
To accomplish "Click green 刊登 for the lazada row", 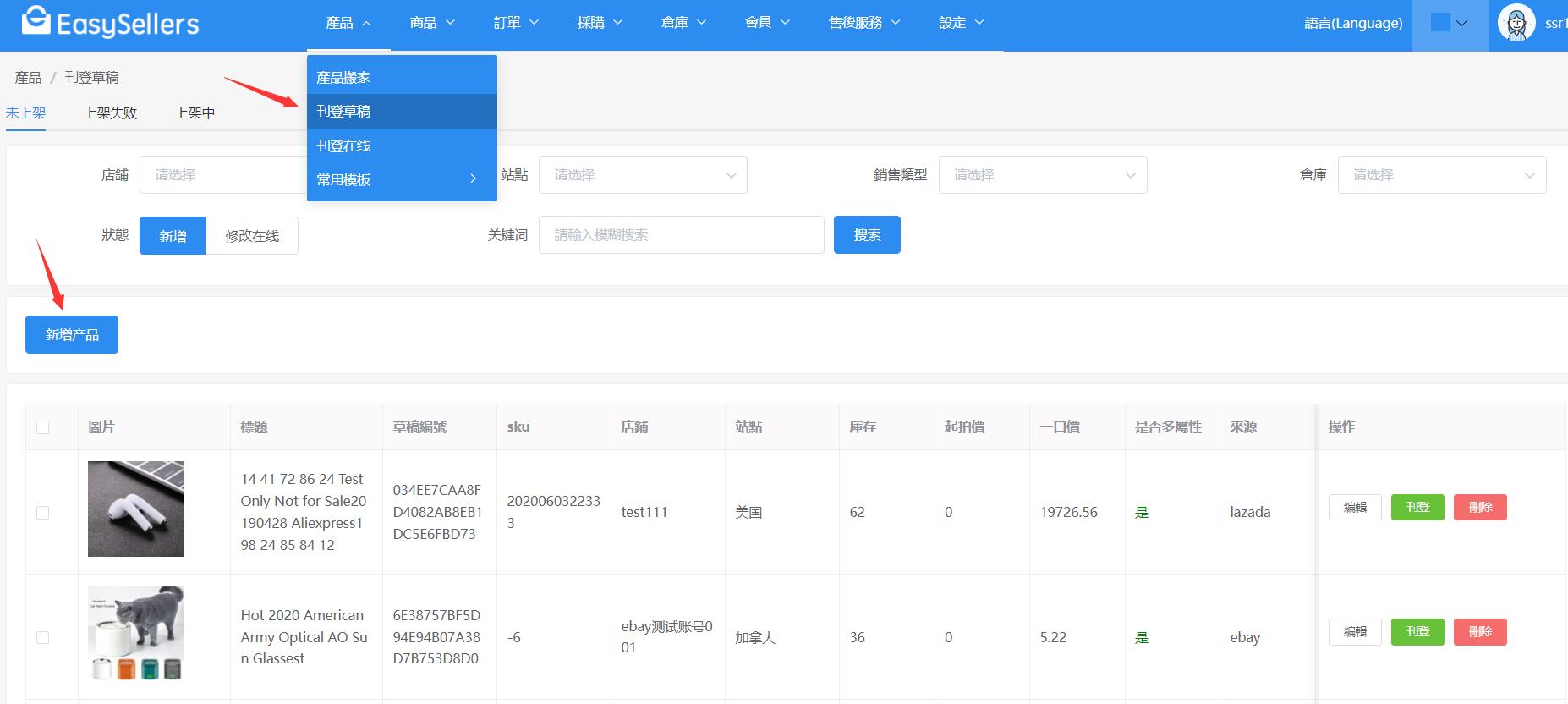I will (x=1417, y=507).
